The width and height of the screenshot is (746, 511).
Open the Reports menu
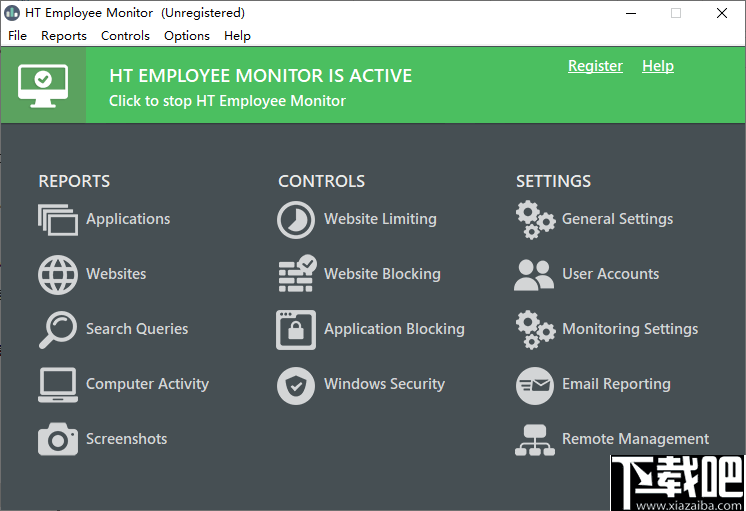[64, 36]
